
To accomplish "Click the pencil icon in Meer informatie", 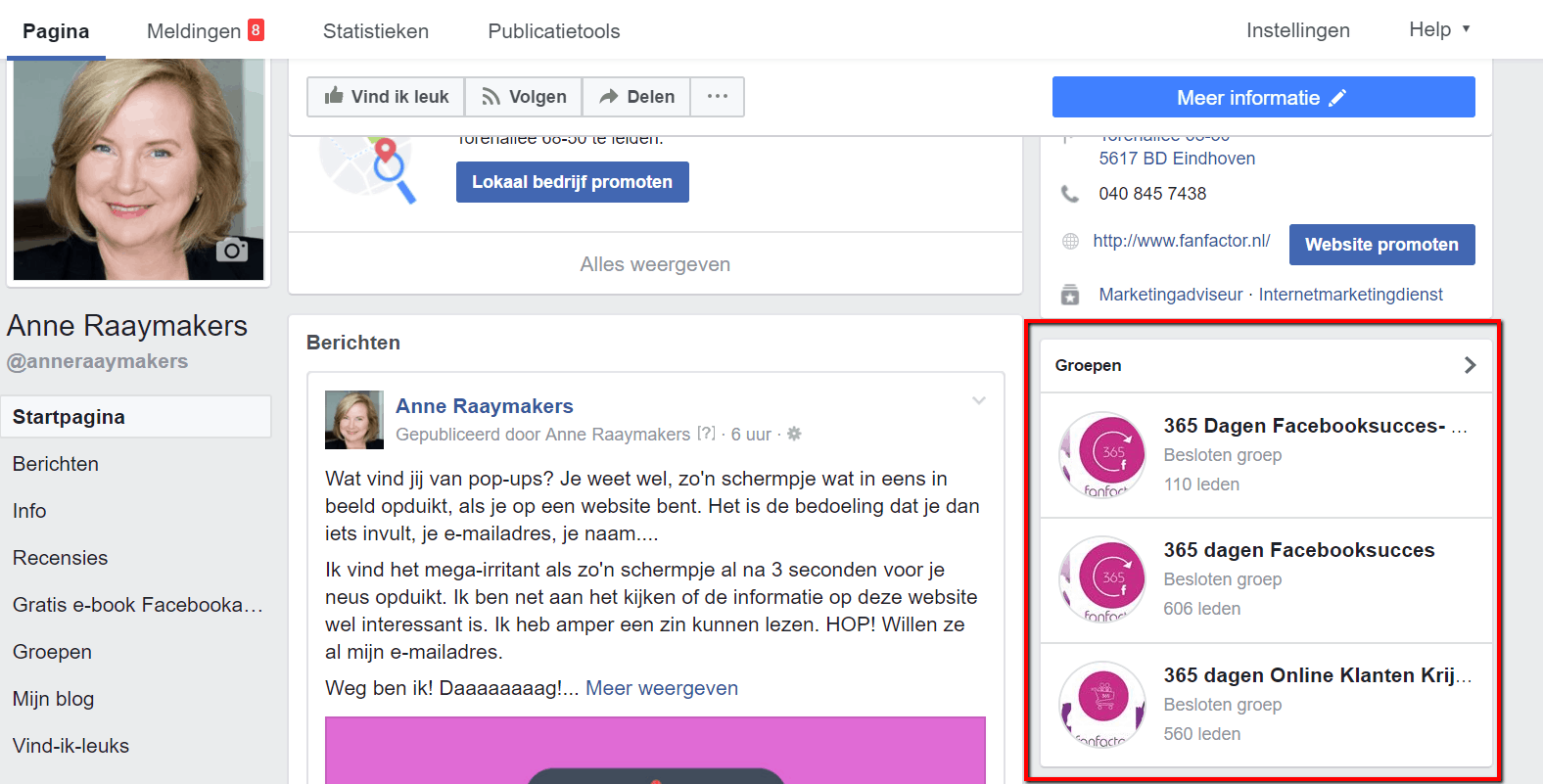I will pos(1337,97).
